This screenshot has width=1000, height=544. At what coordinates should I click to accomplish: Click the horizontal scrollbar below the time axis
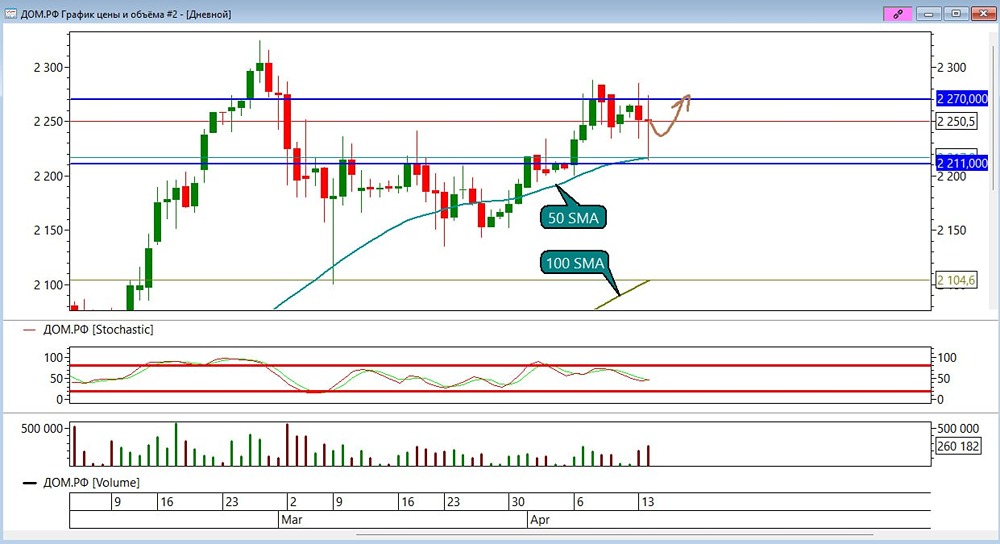click(x=614, y=535)
